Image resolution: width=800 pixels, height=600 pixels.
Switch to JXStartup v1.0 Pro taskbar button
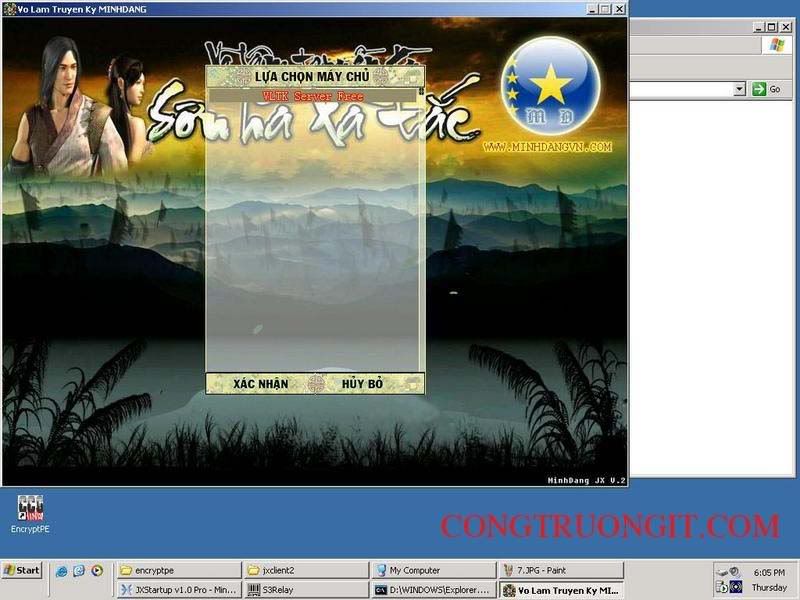point(179,590)
